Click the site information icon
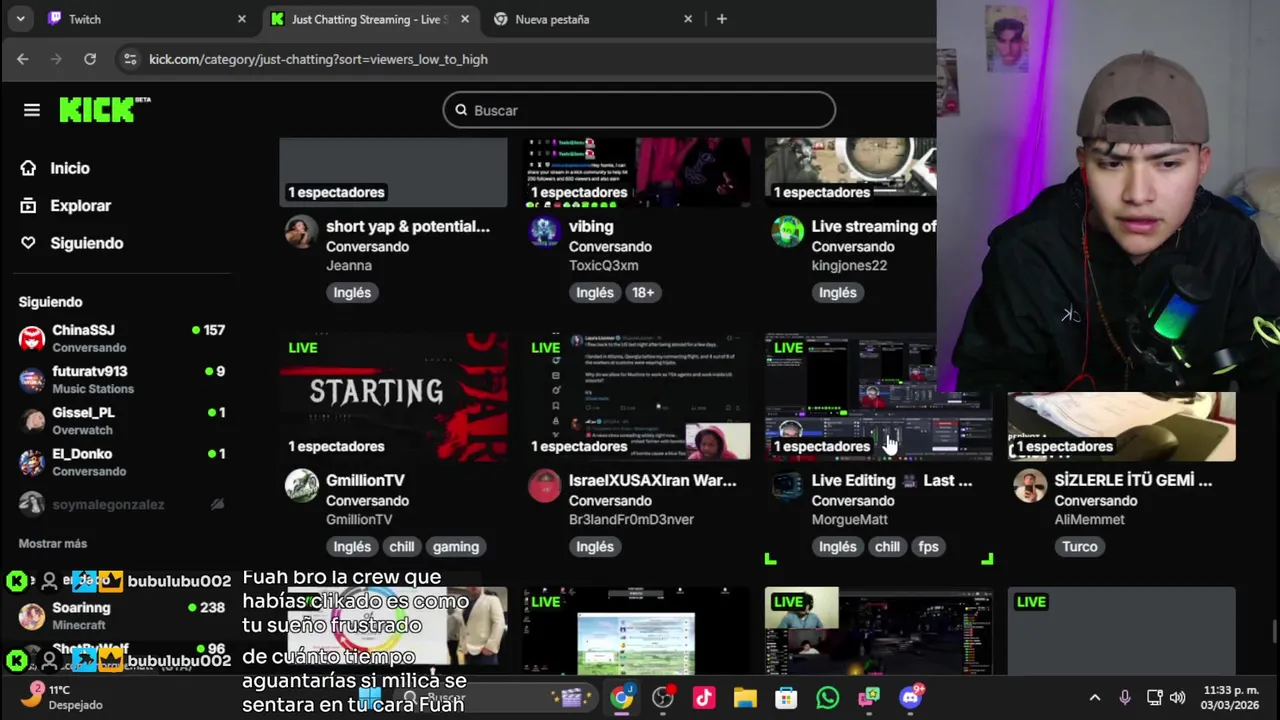The width and height of the screenshot is (1280, 720). [x=130, y=59]
